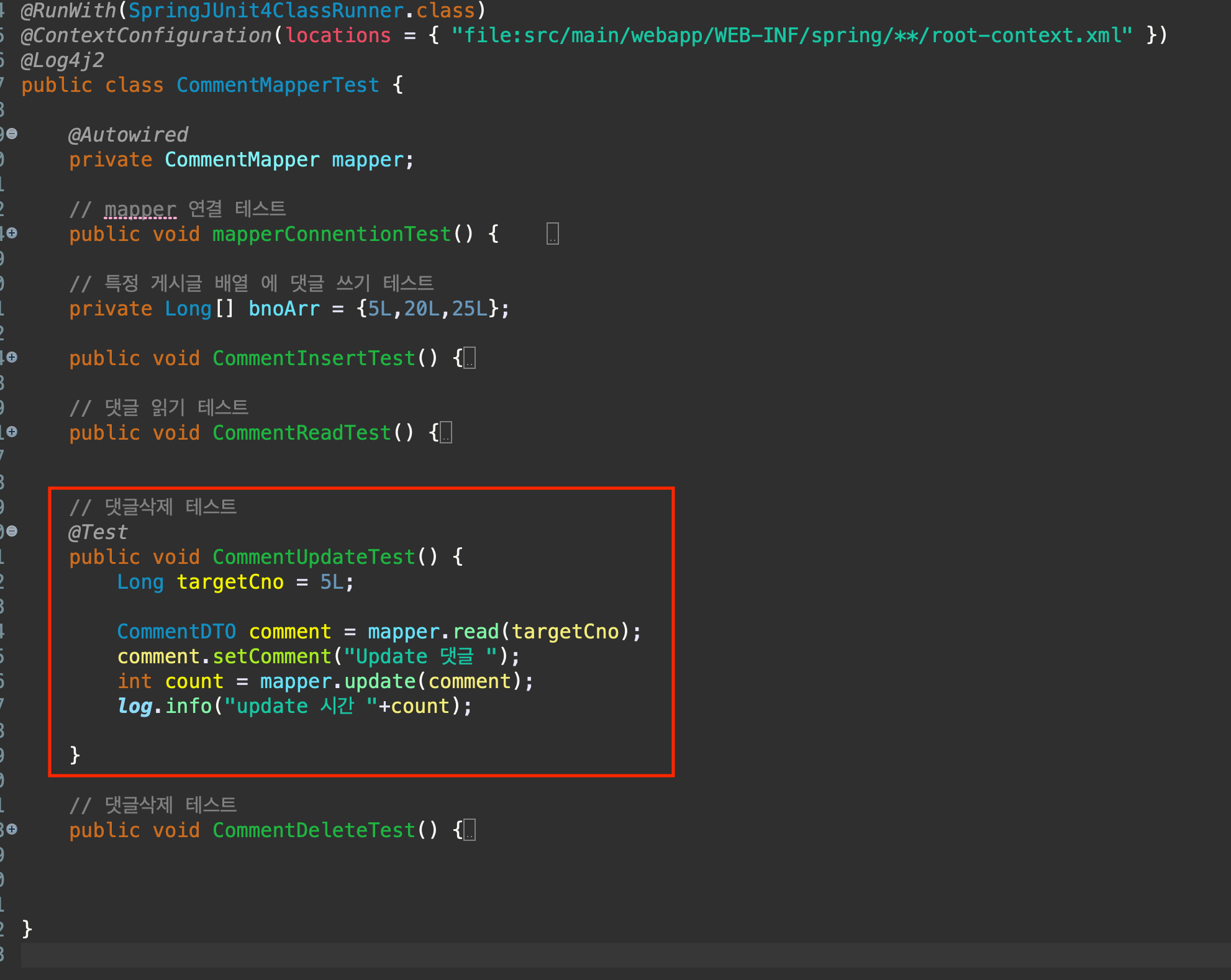This screenshot has width=1231, height=980.
Task: Click the underlined word mapper in comment
Action: coord(140,209)
